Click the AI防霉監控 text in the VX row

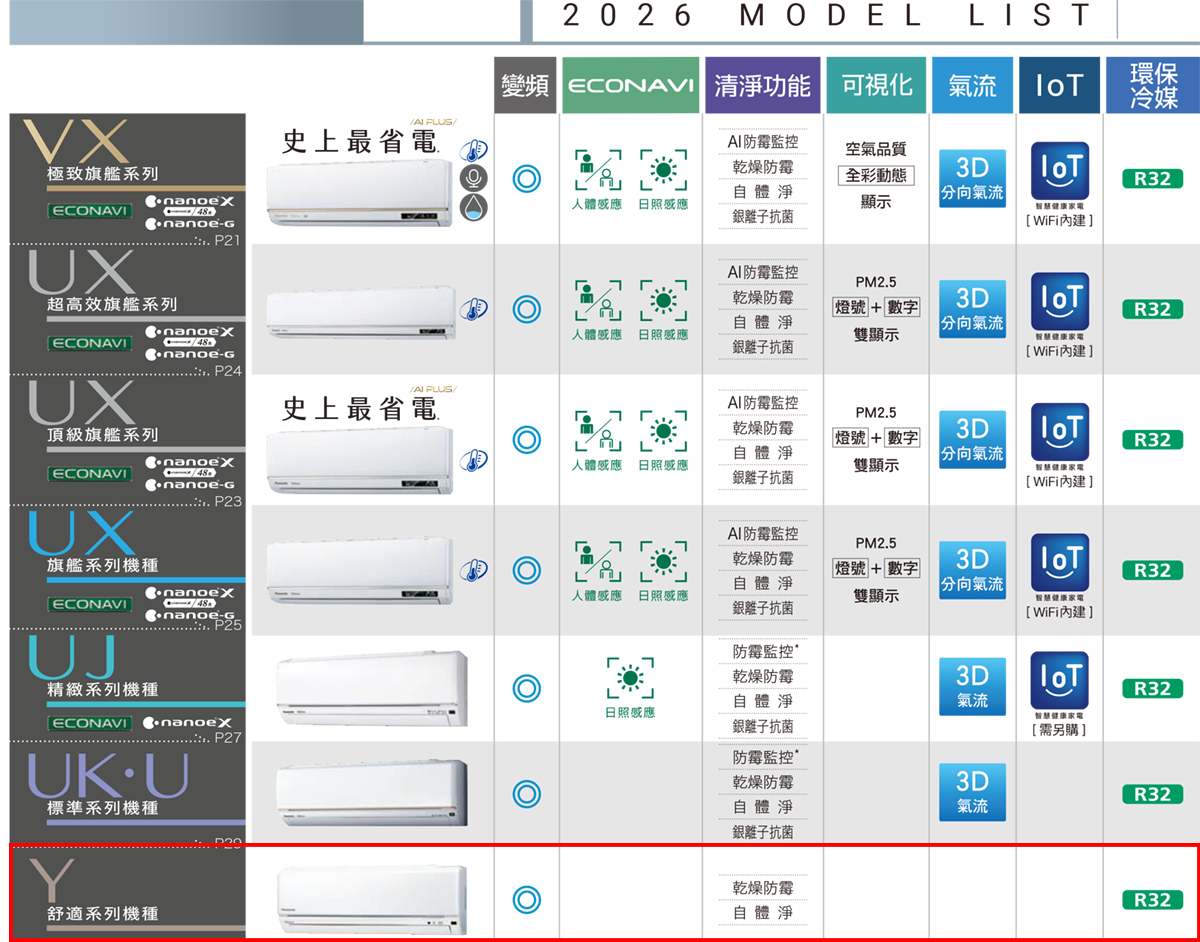(762, 142)
